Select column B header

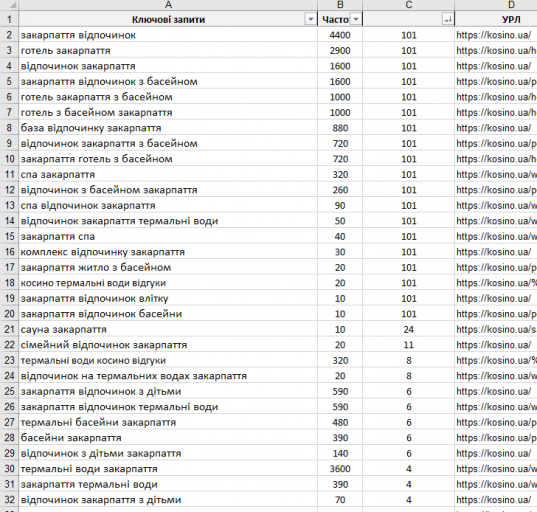340,5
